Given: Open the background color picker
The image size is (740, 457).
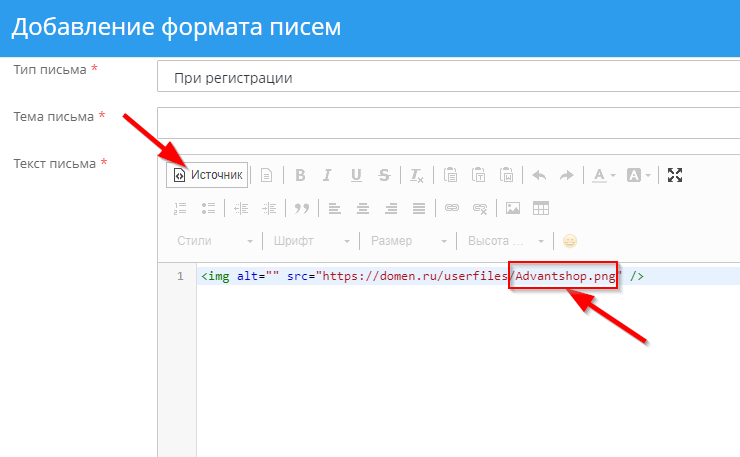Looking at the screenshot, I should click(639, 175).
